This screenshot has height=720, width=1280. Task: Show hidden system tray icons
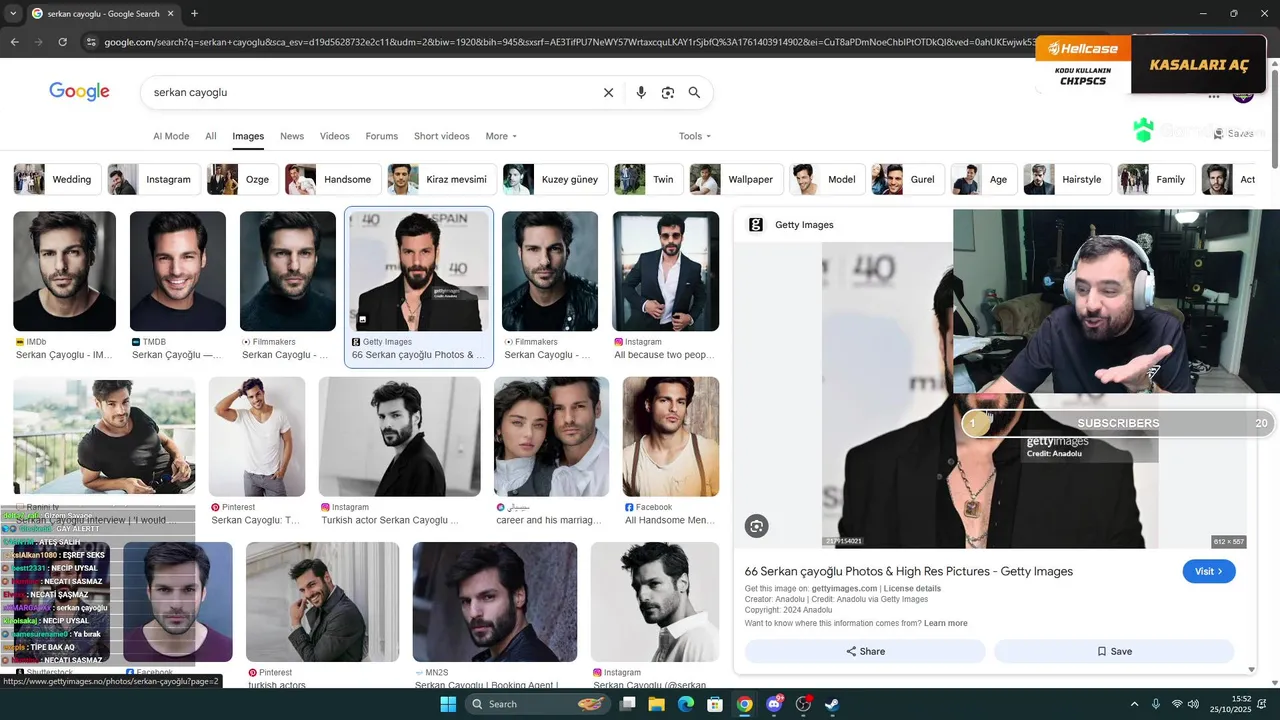(x=1134, y=704)
